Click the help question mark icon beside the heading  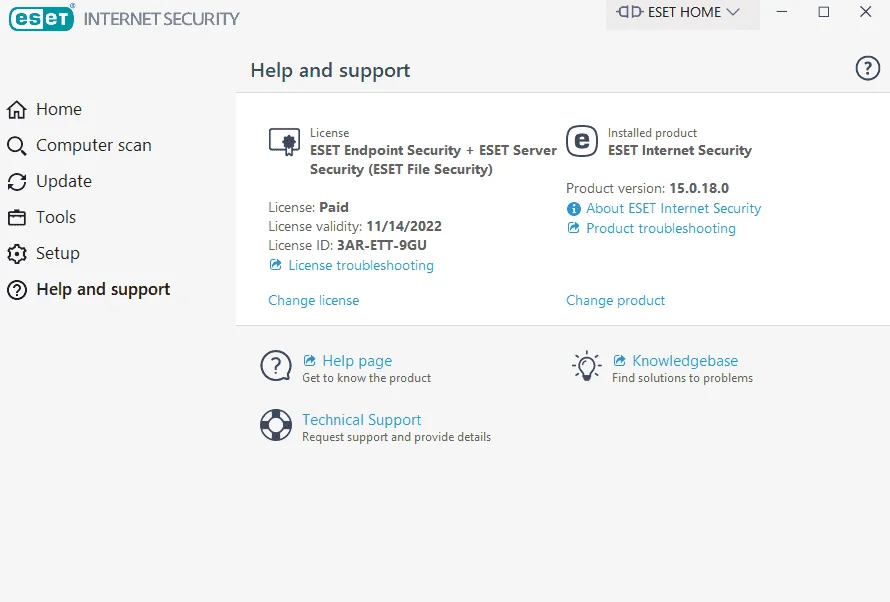[x=867, y=69]
